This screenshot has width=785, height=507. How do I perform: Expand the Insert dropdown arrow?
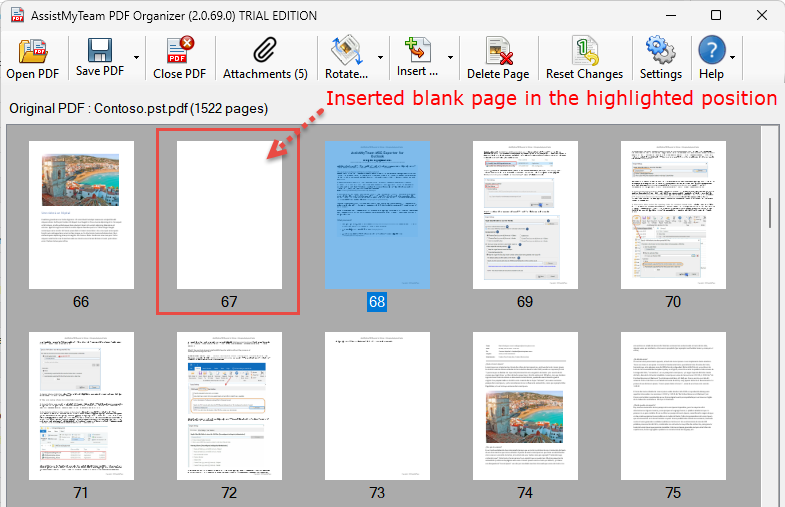point(451,58)
